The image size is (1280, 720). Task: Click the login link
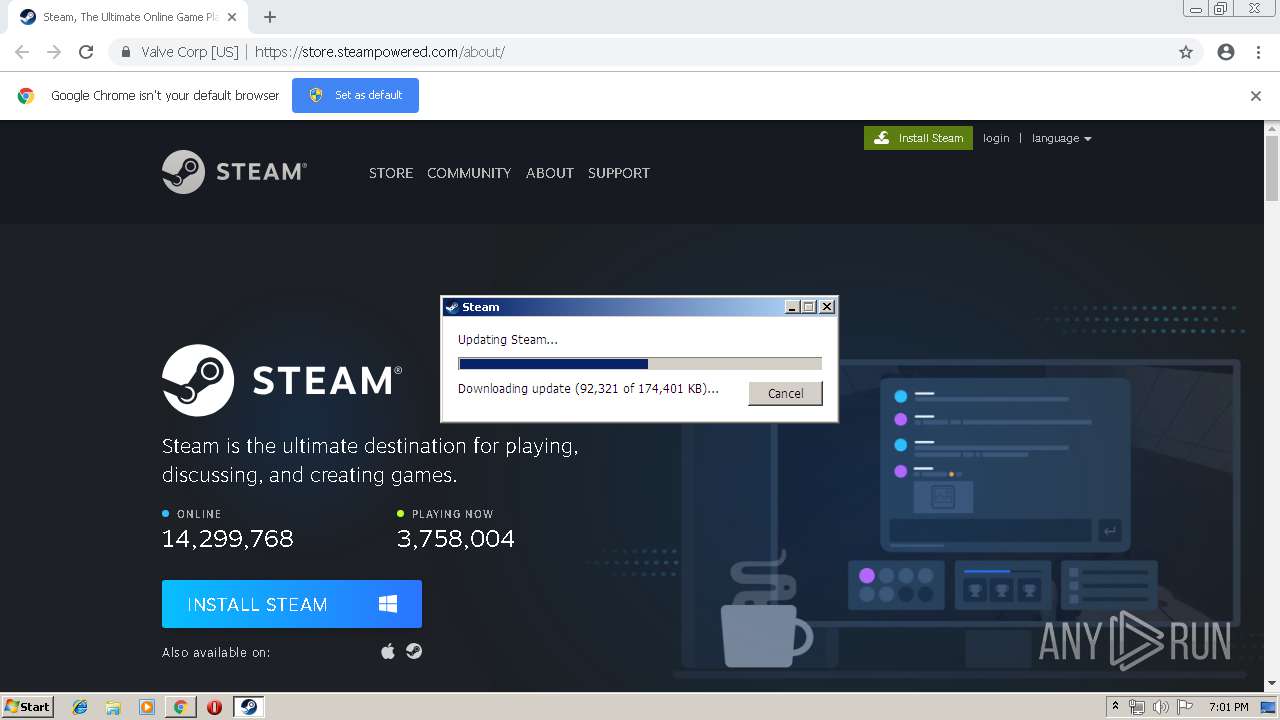click(x=996, y=138)
